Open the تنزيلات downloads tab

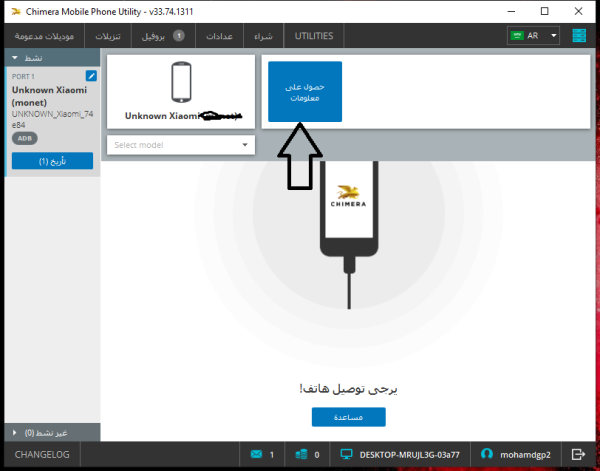108,36
